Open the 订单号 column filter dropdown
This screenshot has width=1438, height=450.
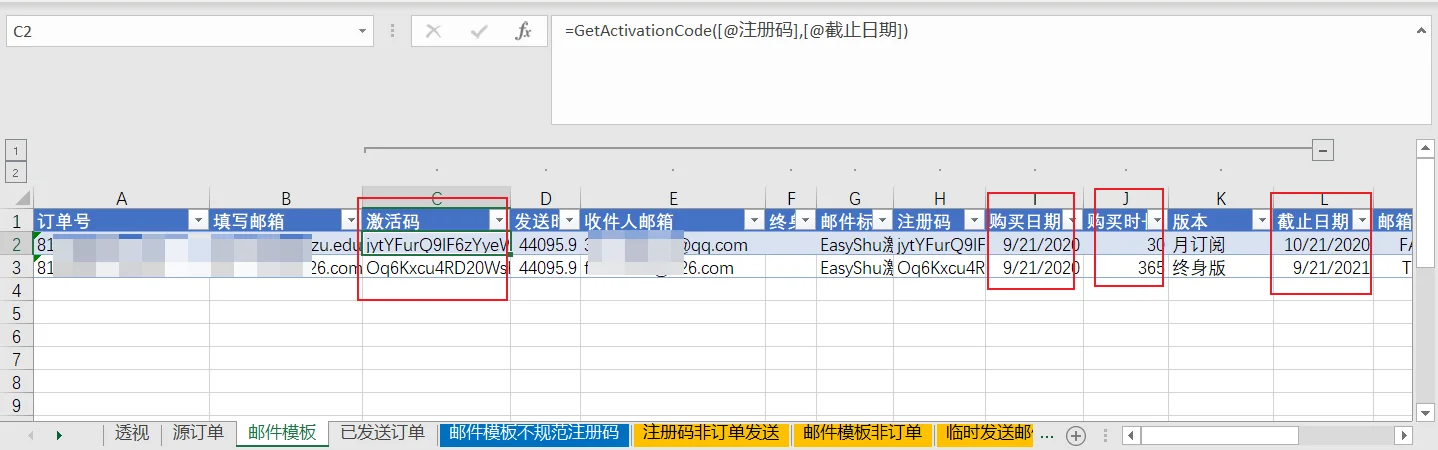198,220
